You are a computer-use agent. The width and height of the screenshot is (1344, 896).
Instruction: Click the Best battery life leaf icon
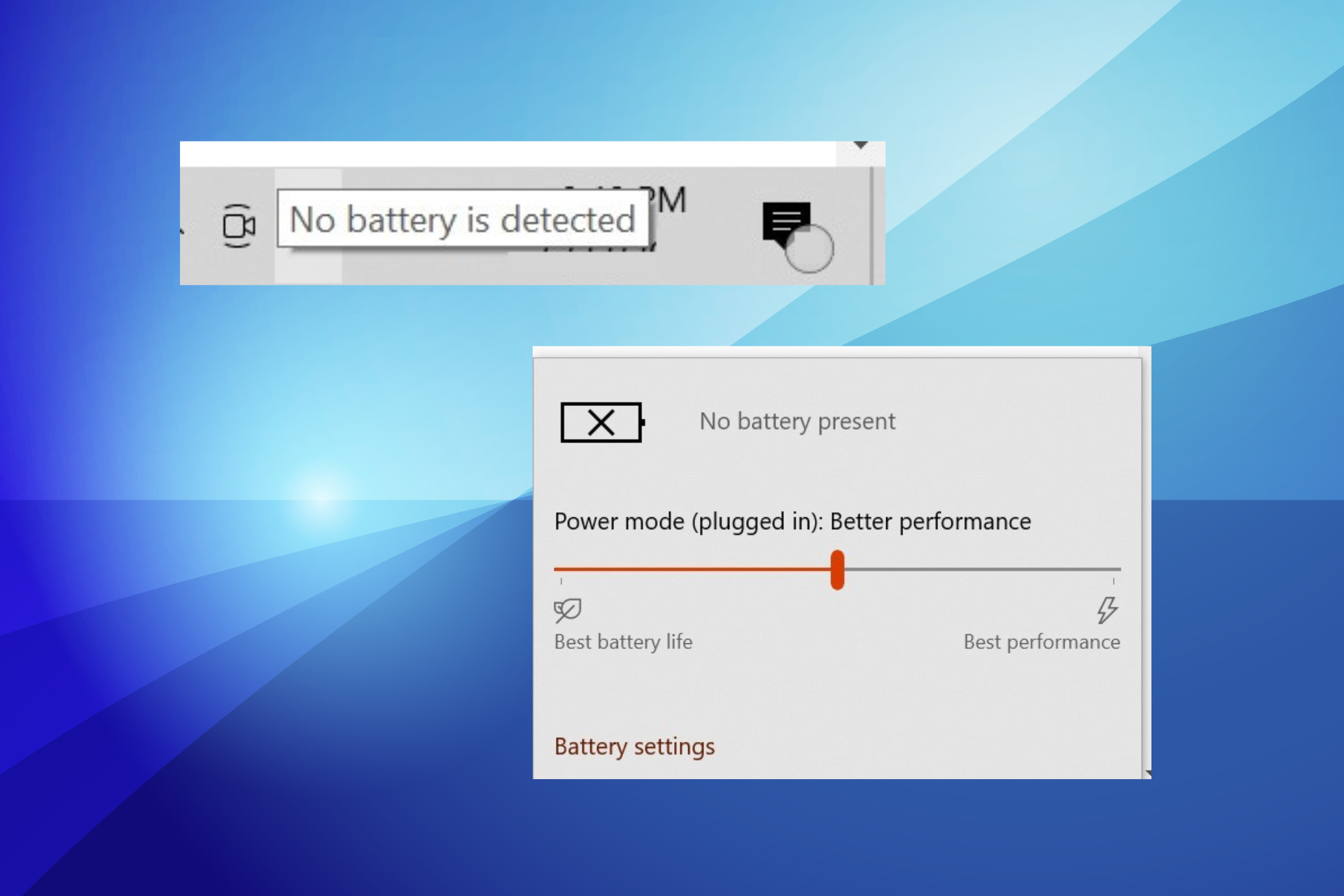pos(567,610)
